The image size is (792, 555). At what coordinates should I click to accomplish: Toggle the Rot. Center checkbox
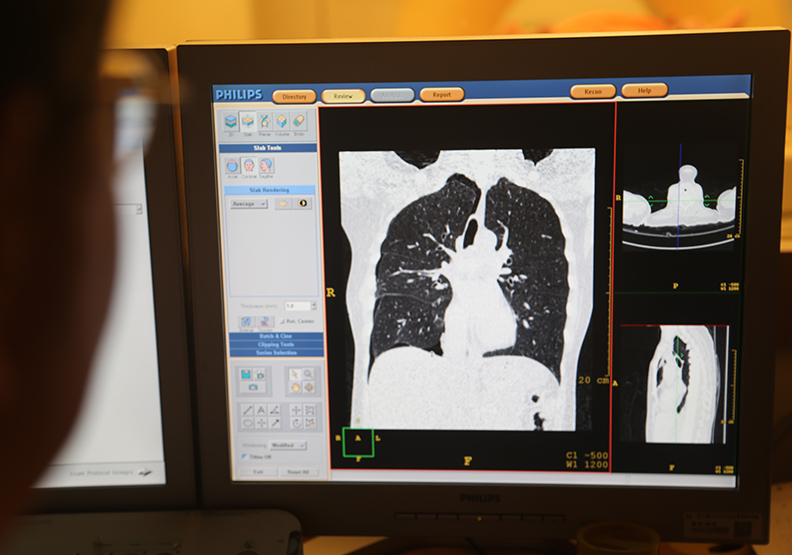click(x=279, y=321)
